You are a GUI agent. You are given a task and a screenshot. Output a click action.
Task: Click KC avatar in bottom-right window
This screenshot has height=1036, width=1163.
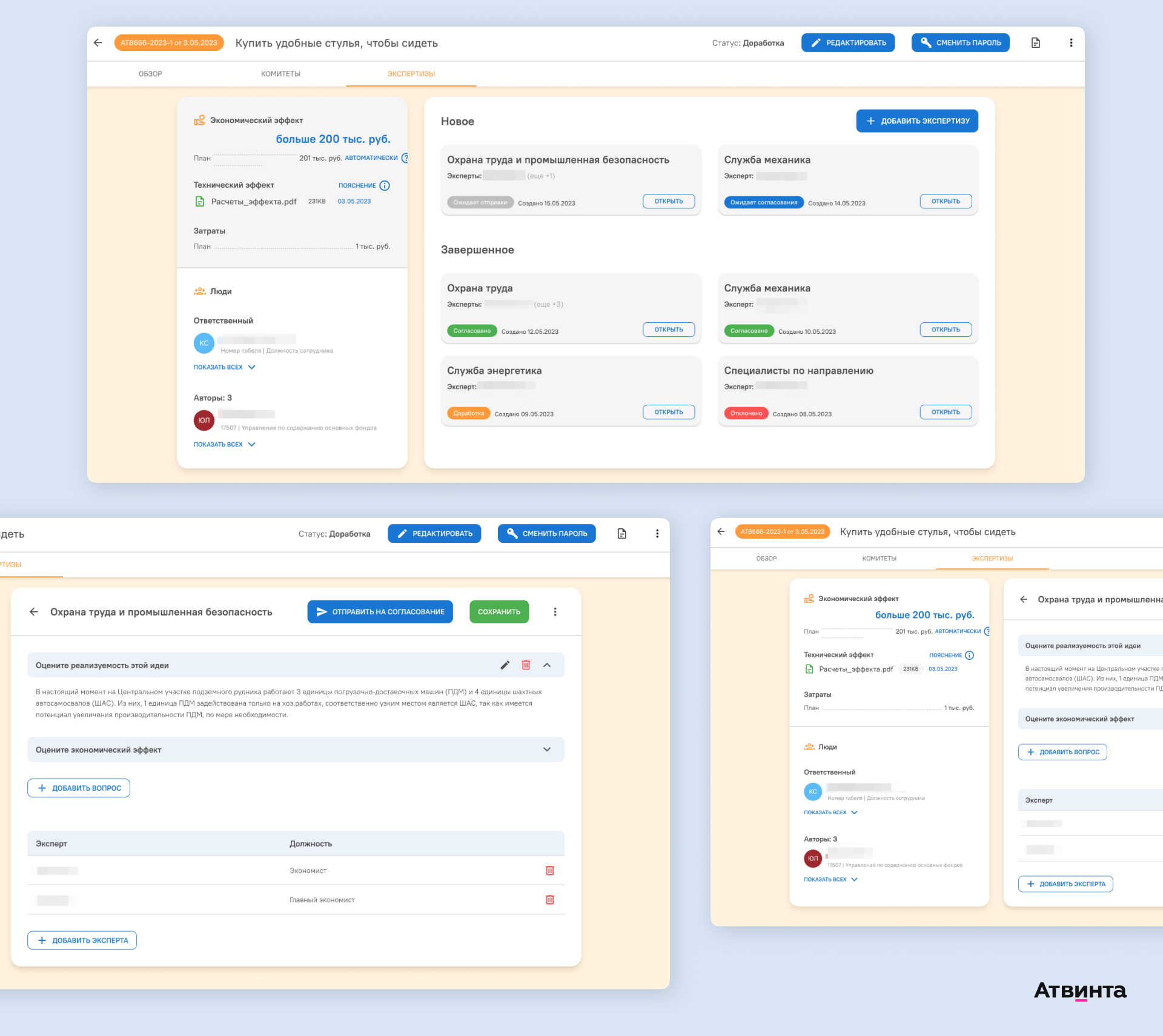(812, 791)
